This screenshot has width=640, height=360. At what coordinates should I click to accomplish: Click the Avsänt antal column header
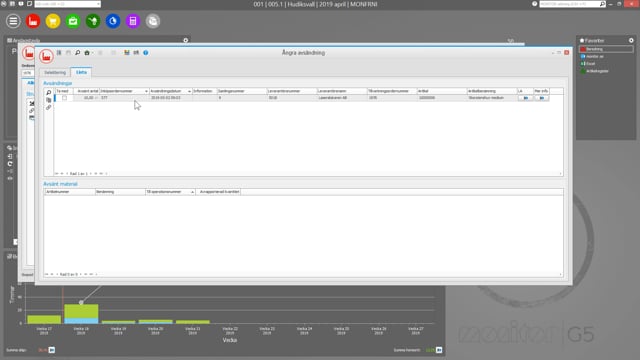[x=87, y=91]
